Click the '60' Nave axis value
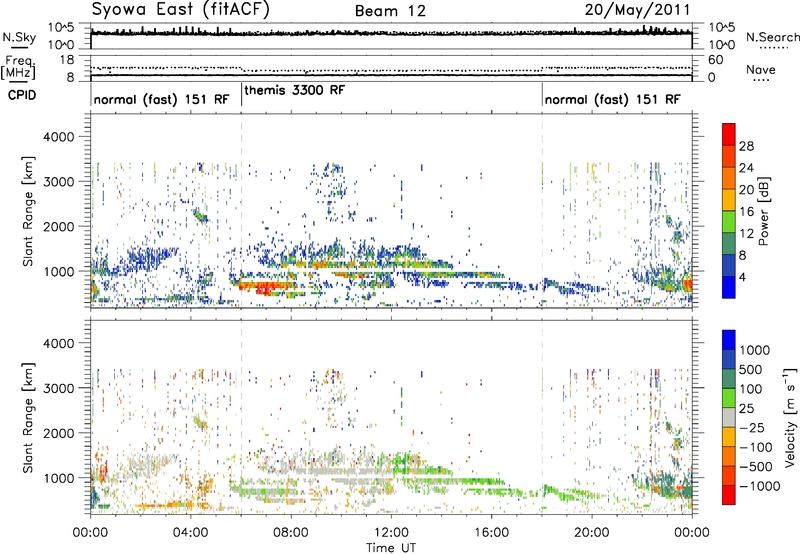 pyautogui.click(x=715, y=60)
